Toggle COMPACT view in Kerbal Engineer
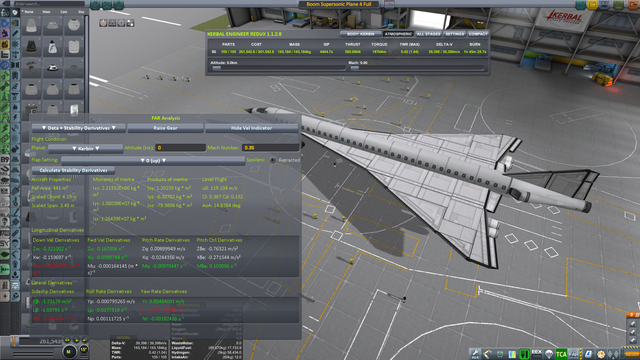The width and height of the screenshot is (640, 360). click(x=478, y=34)
